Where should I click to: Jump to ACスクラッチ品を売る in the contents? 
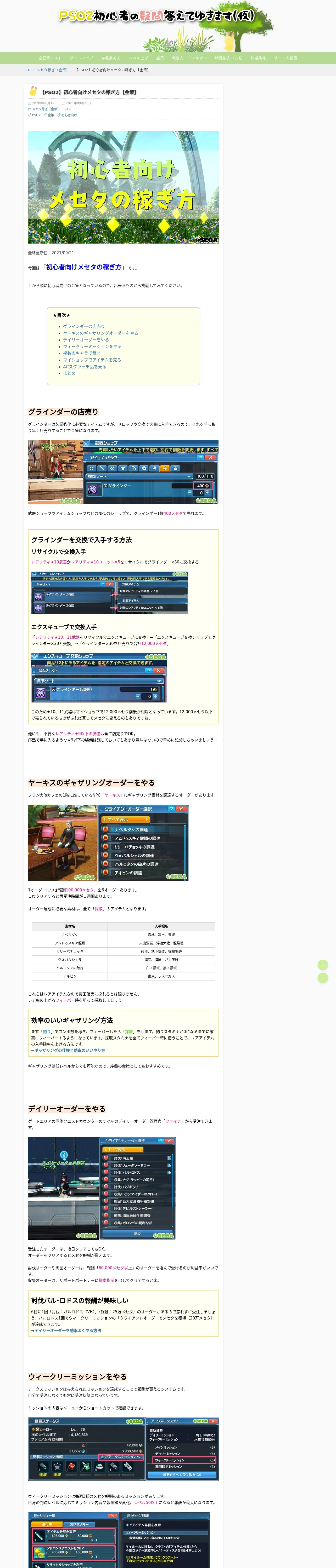85,366
